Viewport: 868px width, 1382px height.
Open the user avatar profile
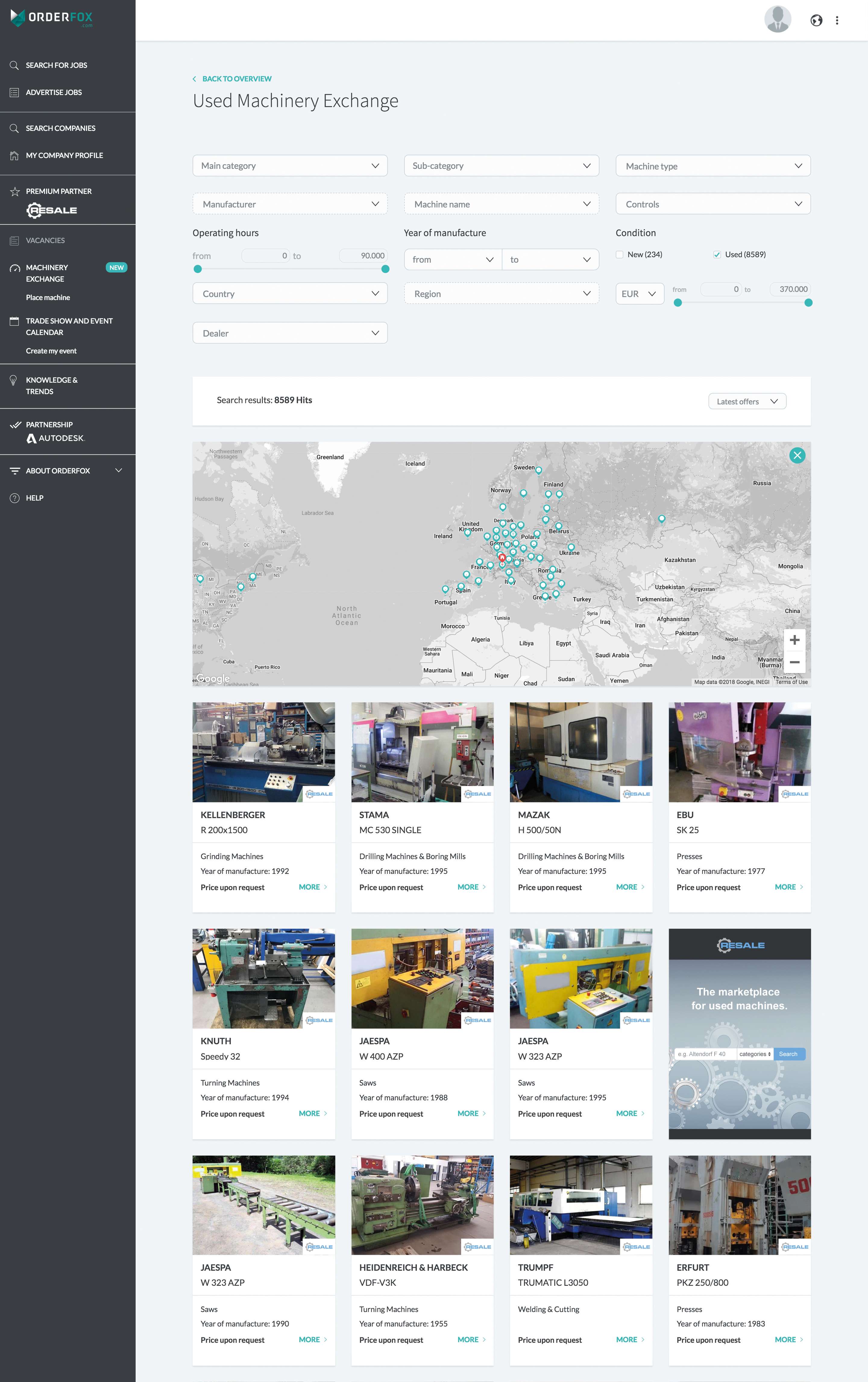coord(777,20)
